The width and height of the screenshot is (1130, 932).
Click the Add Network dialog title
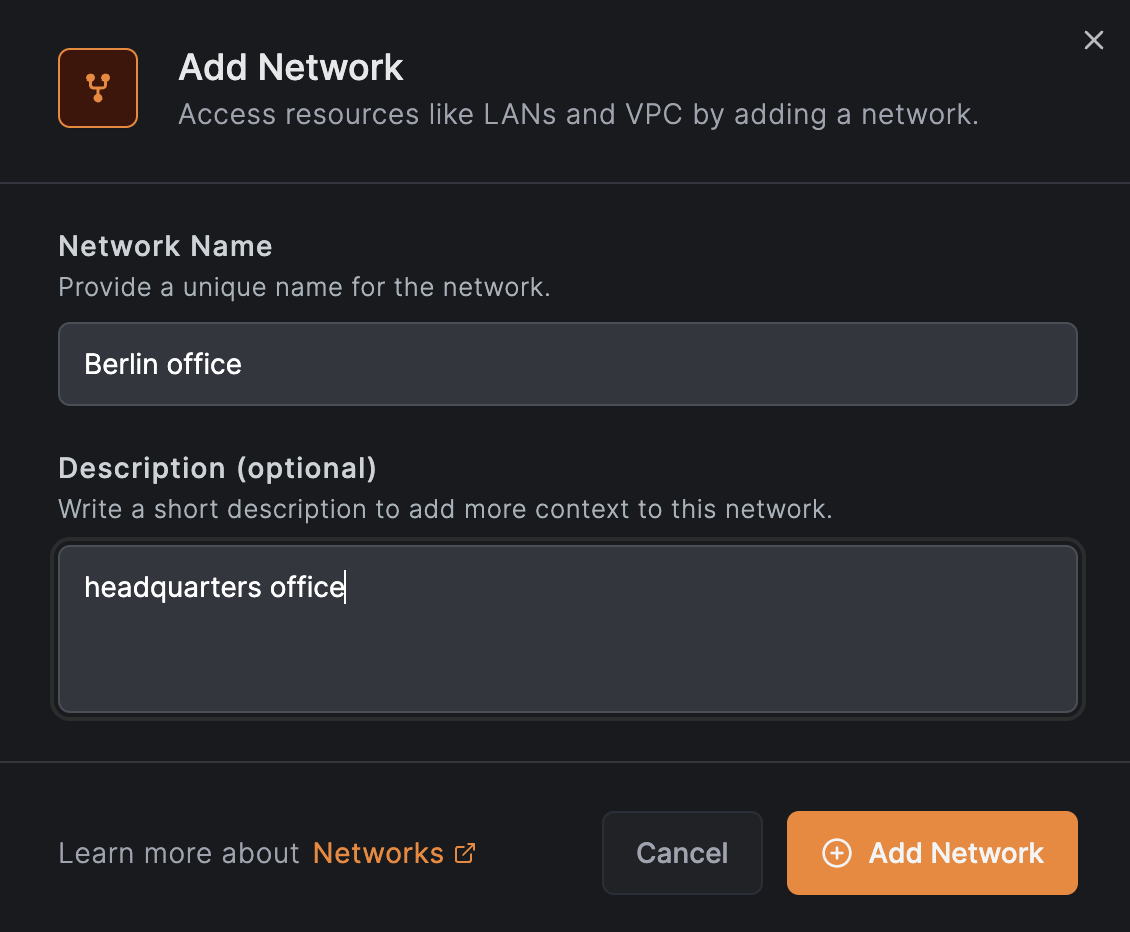(x=290, y=67)
